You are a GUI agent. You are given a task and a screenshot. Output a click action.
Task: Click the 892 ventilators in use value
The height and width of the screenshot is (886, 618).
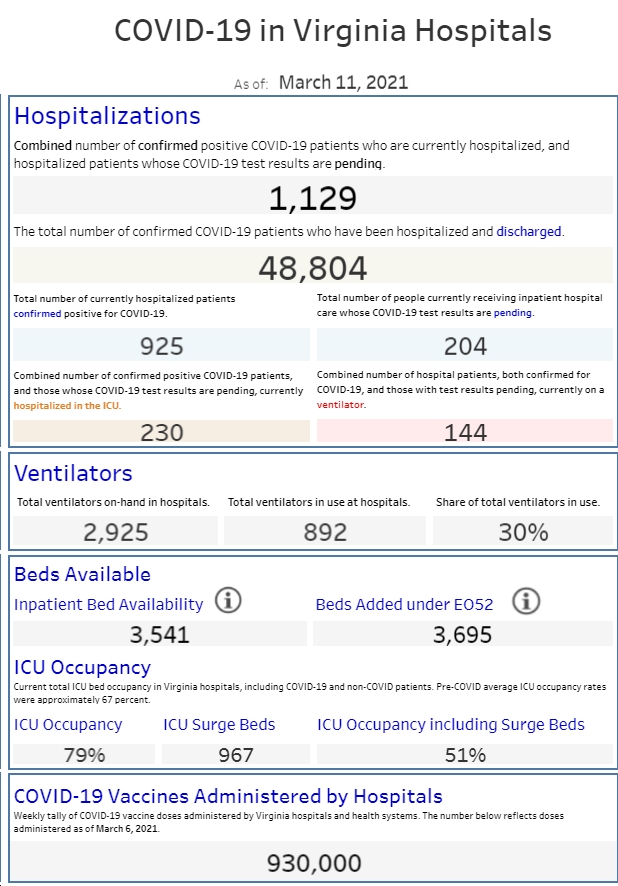pos(325,531)
